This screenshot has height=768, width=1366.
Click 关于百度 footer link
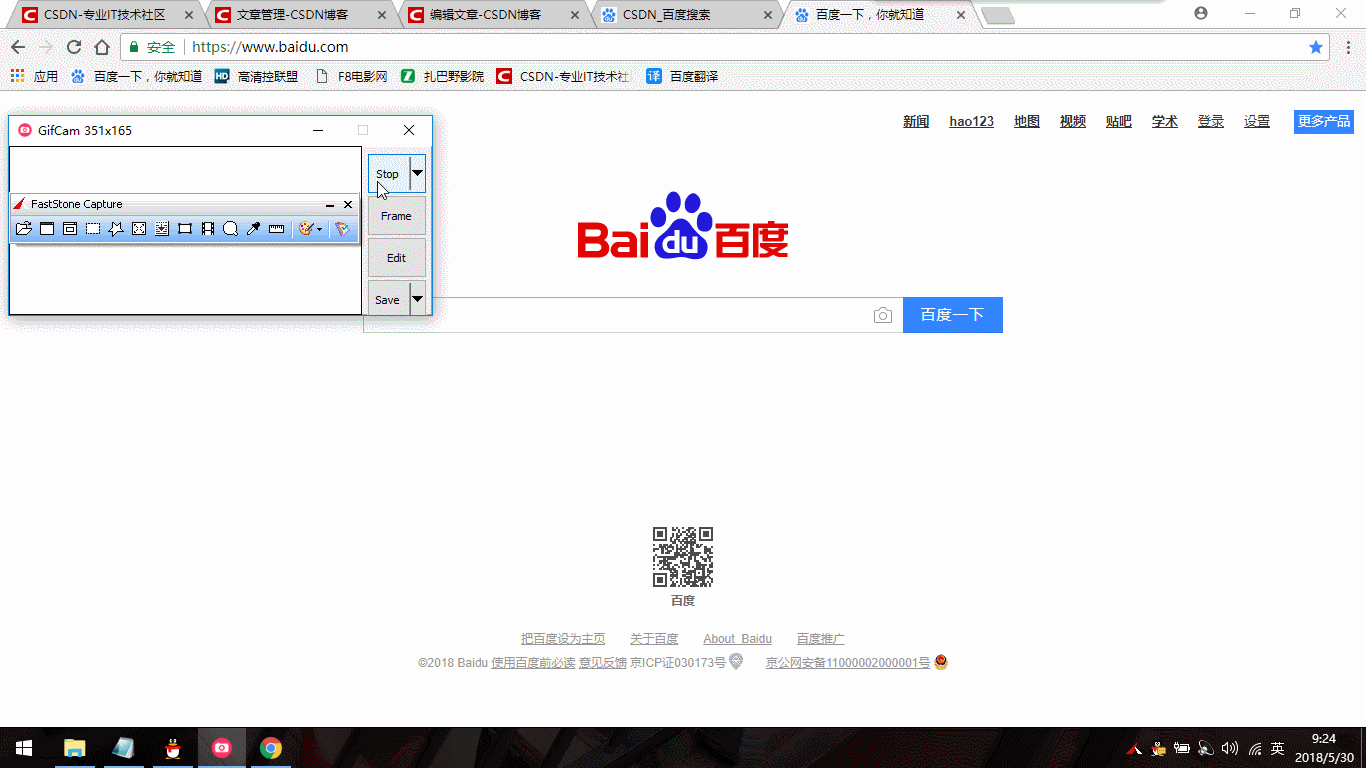coord(654,639)
